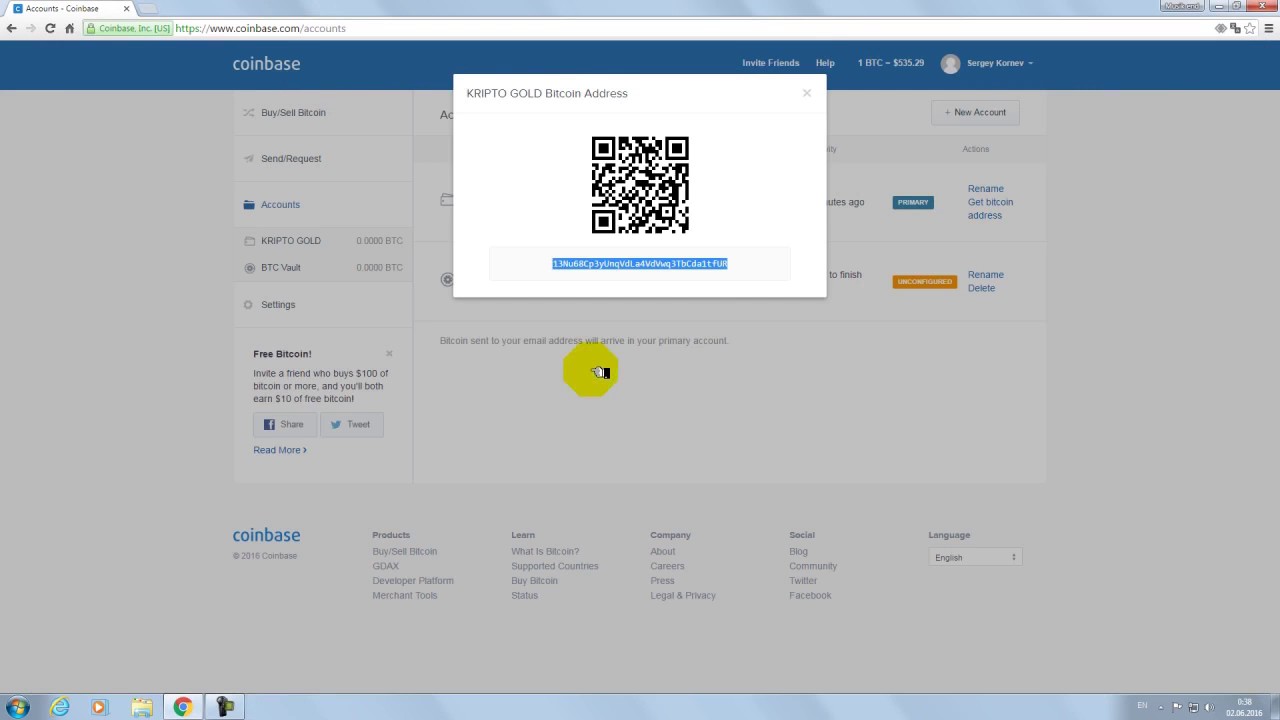Click the Get bitcoin address link
Image resolution: width=1280 pixels, height=720 pixels.
click(x=990, y=209)
